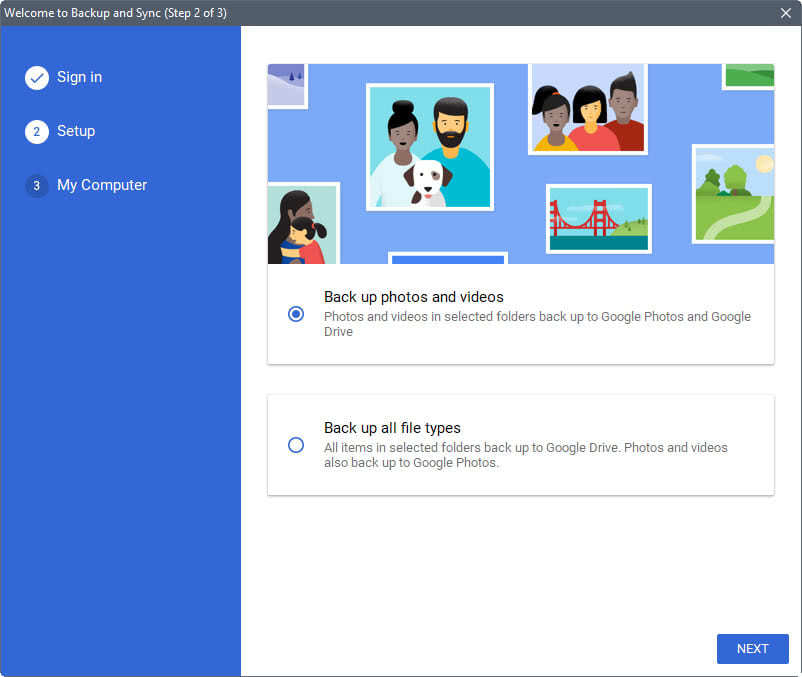
Task: Click the Sign in checkmark icon
Action: coord(37,78)
